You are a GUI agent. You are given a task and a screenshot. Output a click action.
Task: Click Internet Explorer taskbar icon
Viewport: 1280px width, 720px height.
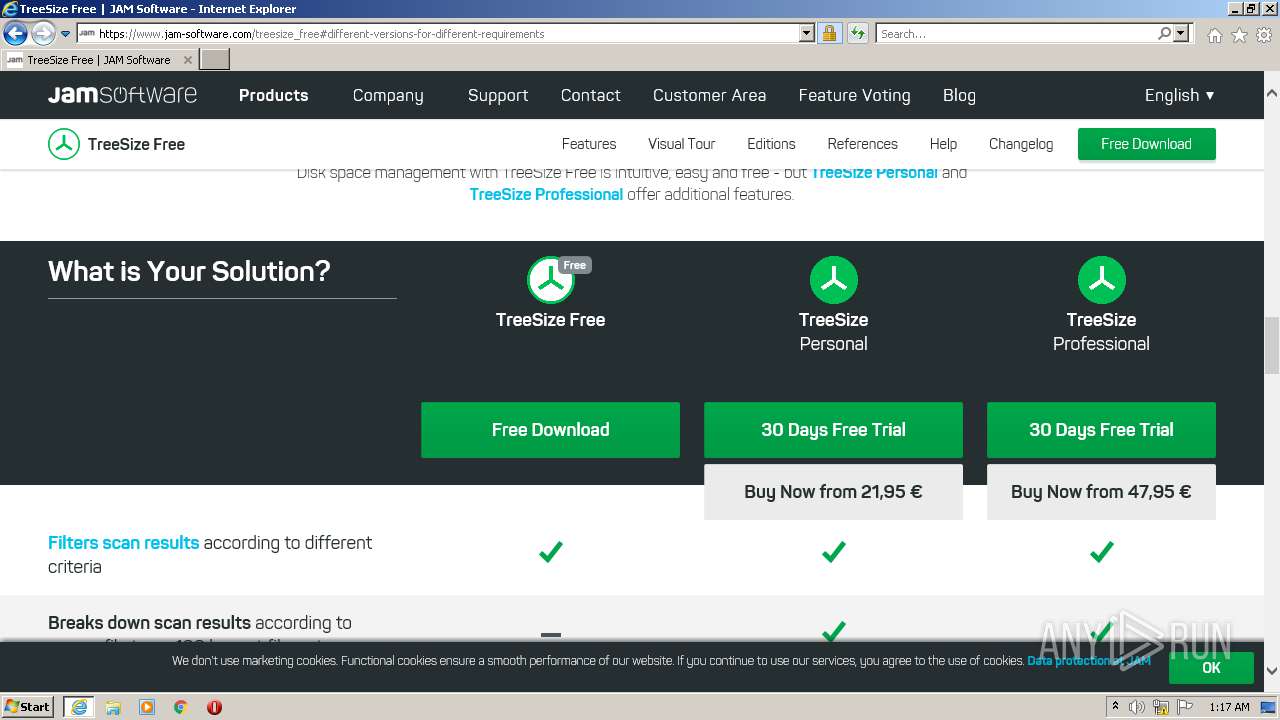[79, 706]
